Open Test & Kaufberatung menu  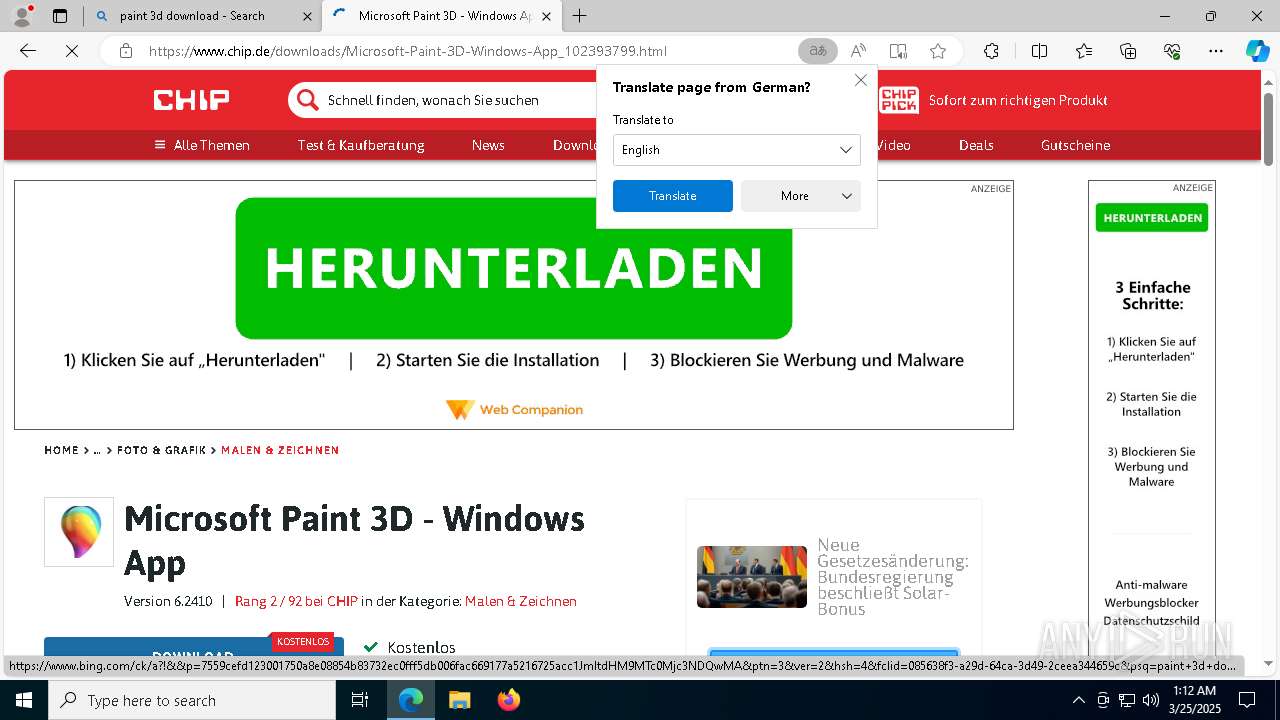coord(361,145)
